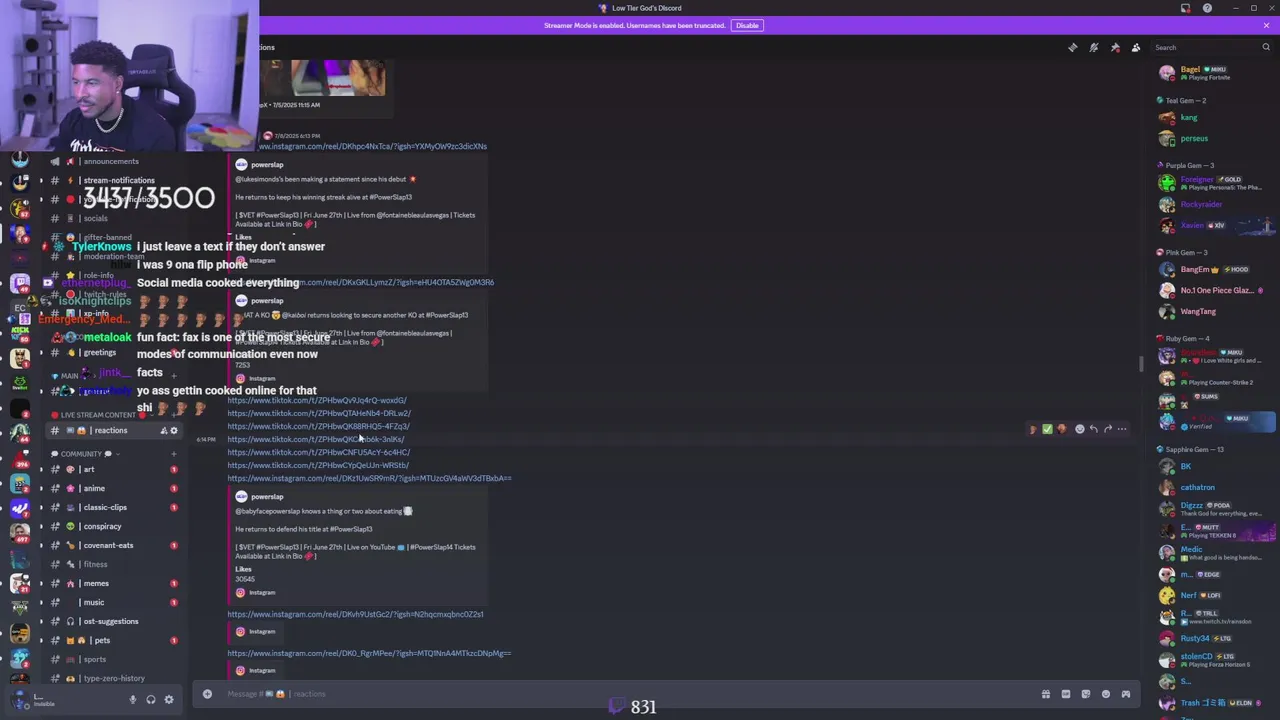Viewport: 1280px width, 720px height.
Task: Expand threads arrow beside covenant-eats channel
Action: (41, 545)
